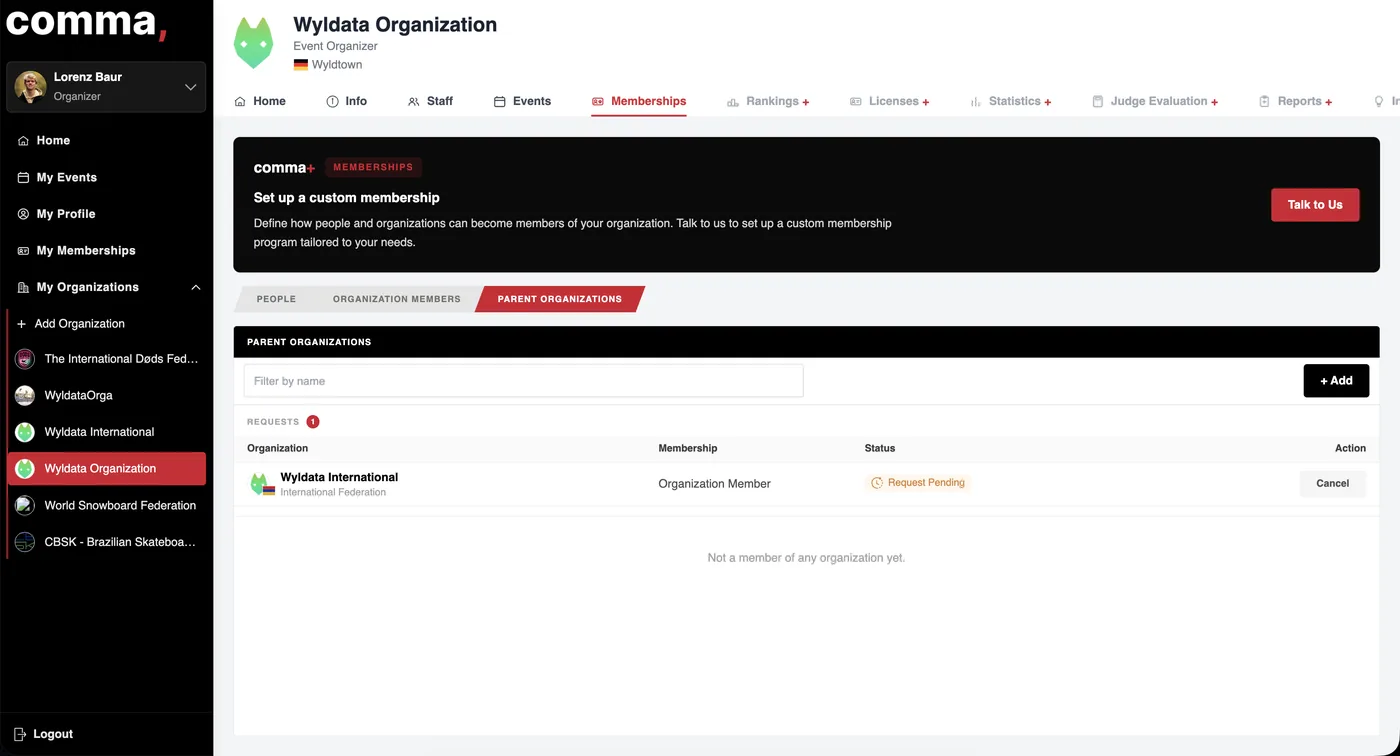
Task: Click My Memberships card icon
Action: pos(23,251)
